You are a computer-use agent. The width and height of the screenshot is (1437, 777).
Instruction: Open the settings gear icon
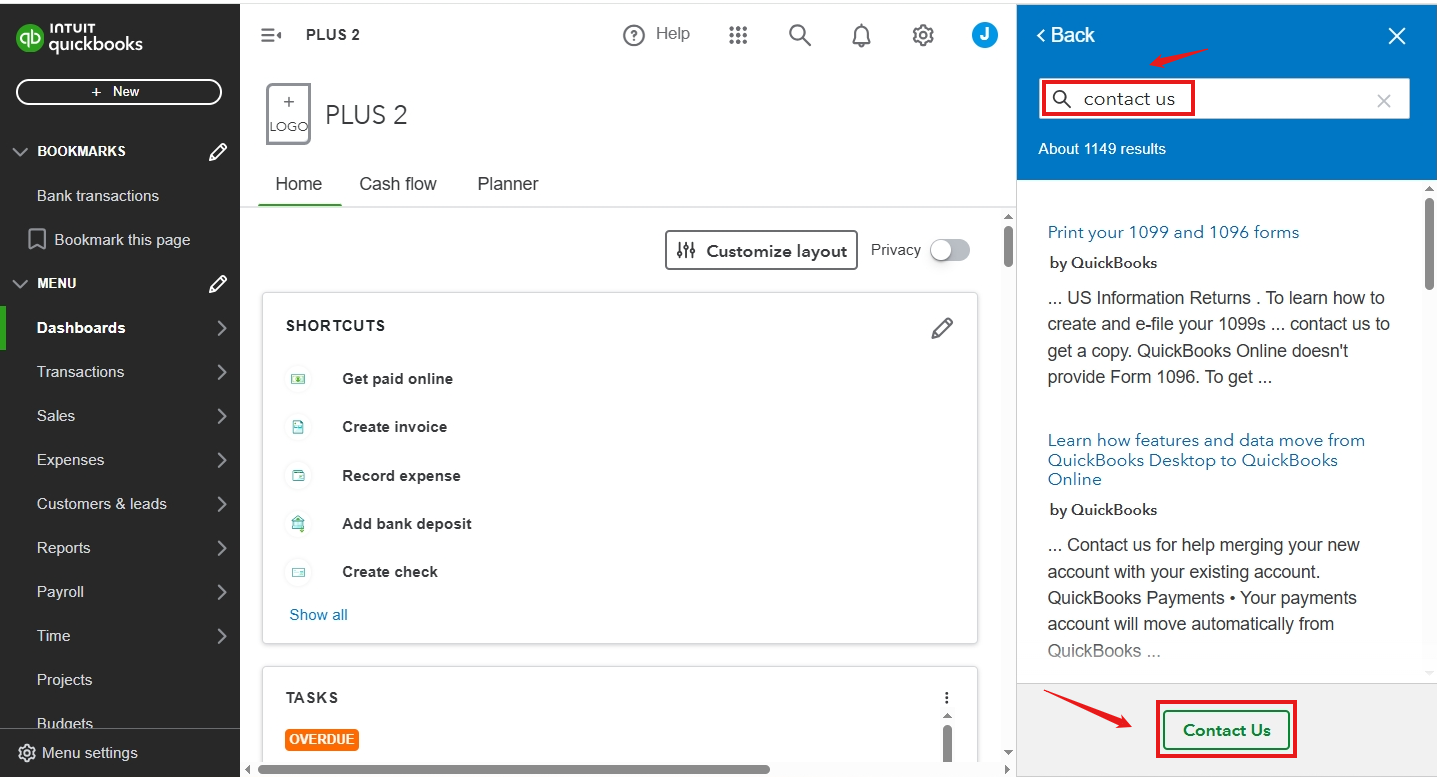(923, 35)
